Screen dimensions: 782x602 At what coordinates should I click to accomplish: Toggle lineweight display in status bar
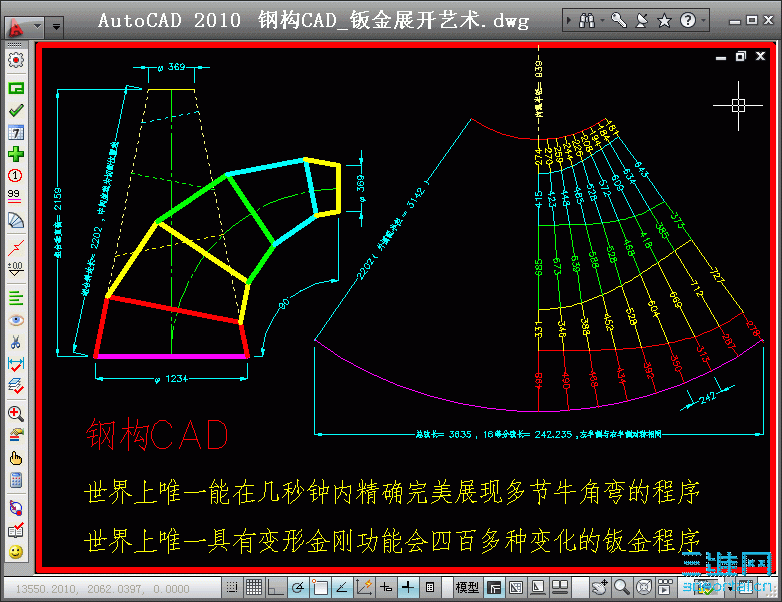[x=407, y=588]
